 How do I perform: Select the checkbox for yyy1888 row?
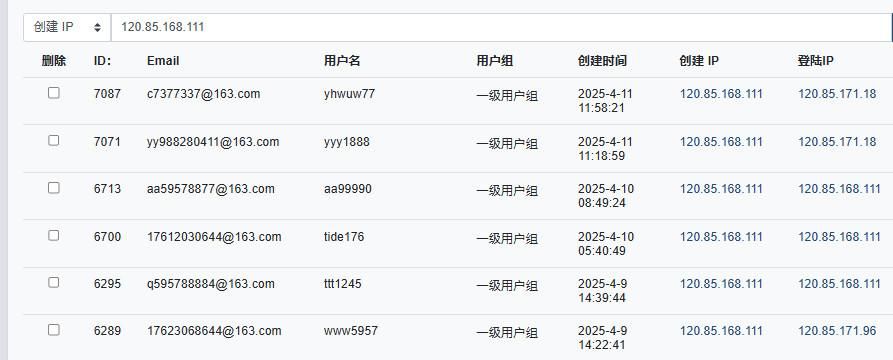pyautogui.click(x=54, y=140)
